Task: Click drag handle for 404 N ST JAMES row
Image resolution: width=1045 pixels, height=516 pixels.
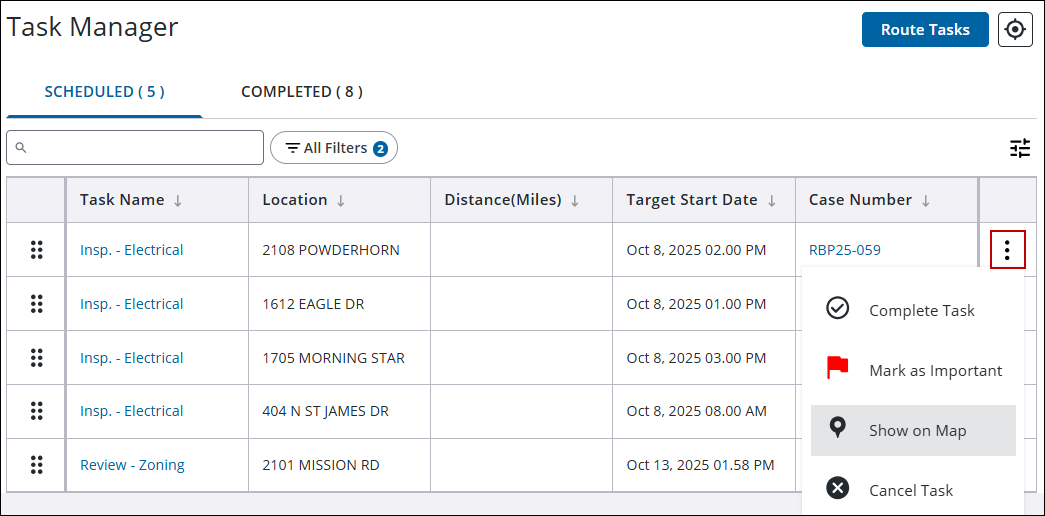Action: point(37,411)
